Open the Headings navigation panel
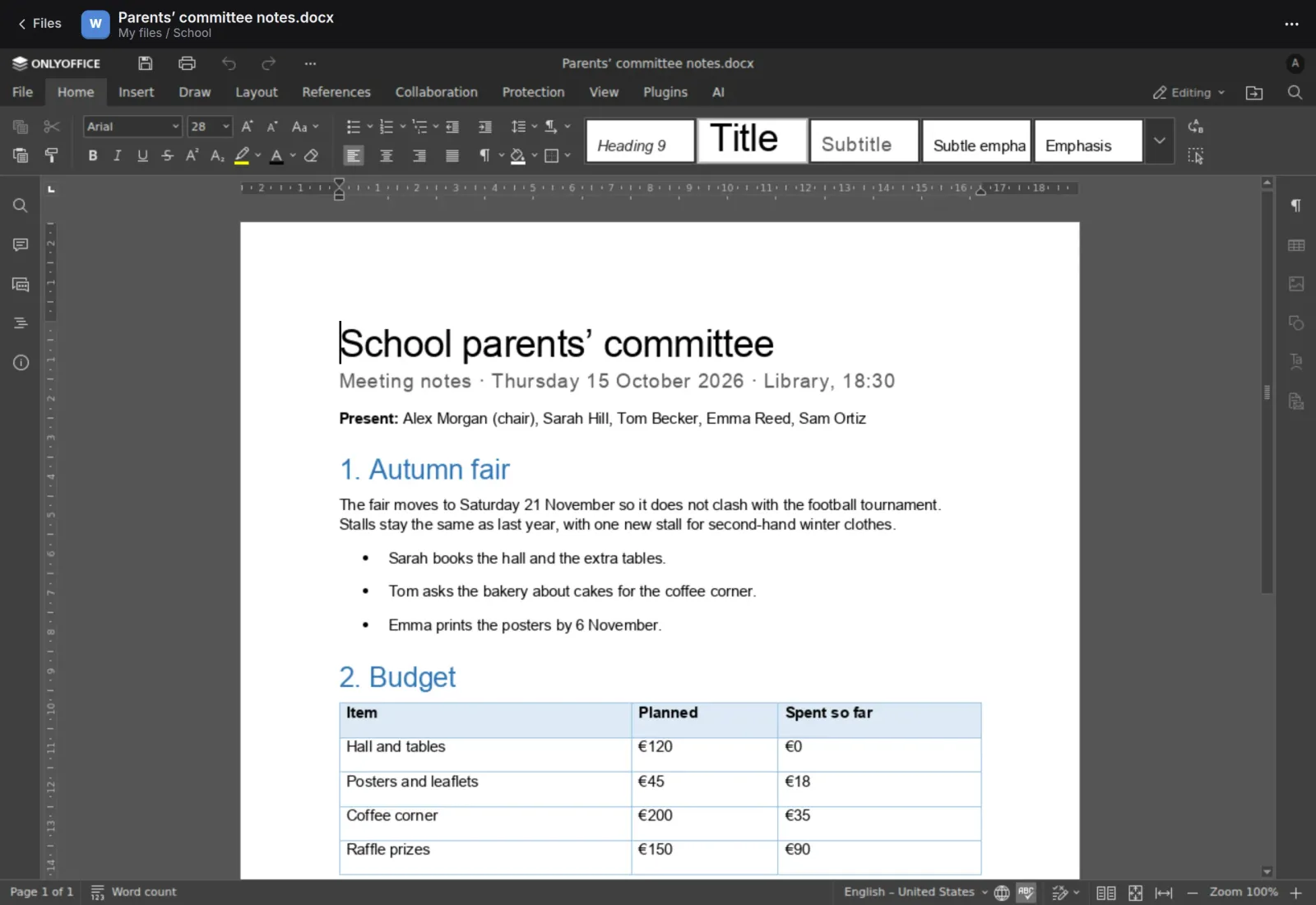The height and width of the screenshot is (905, 1316). [21, 323]
